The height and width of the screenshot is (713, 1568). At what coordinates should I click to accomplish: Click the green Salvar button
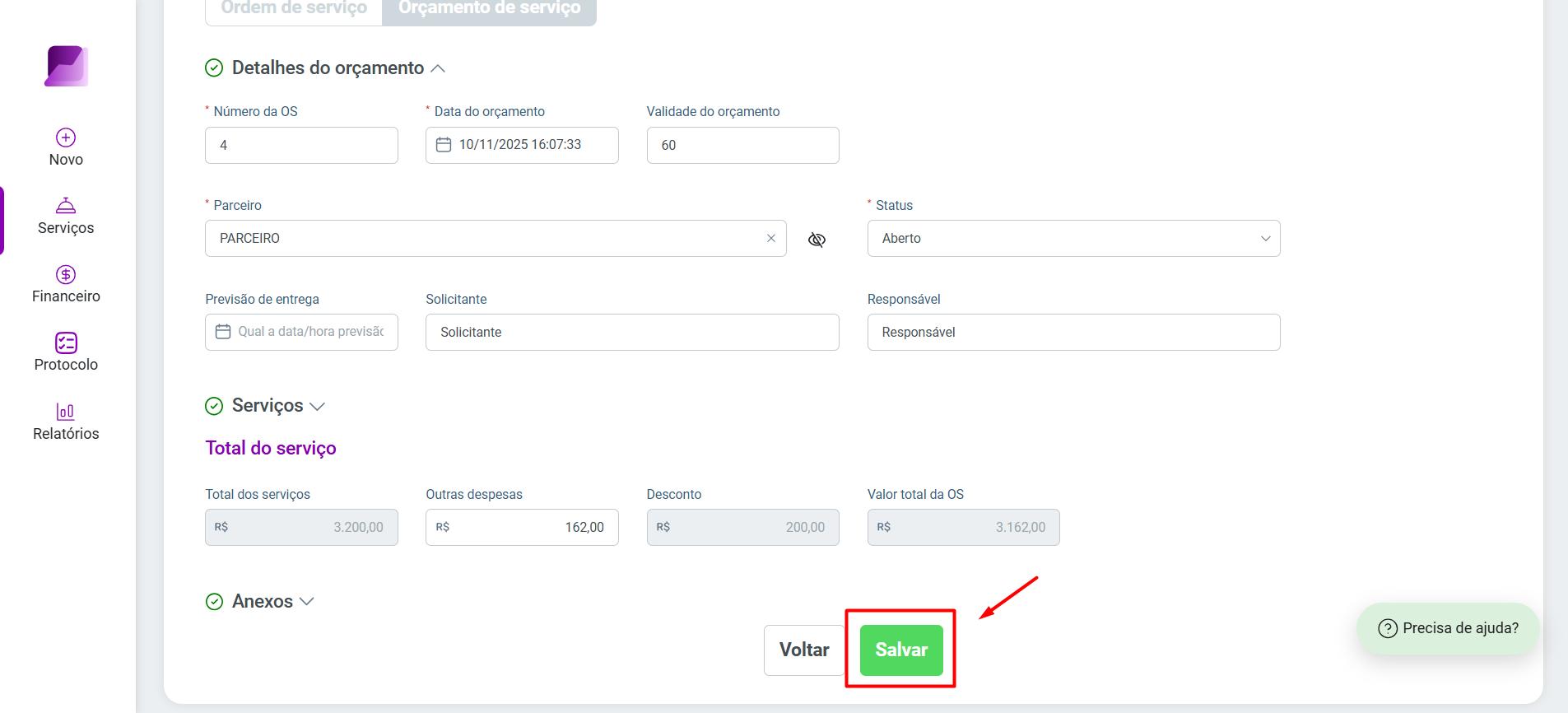coord(901,650)
